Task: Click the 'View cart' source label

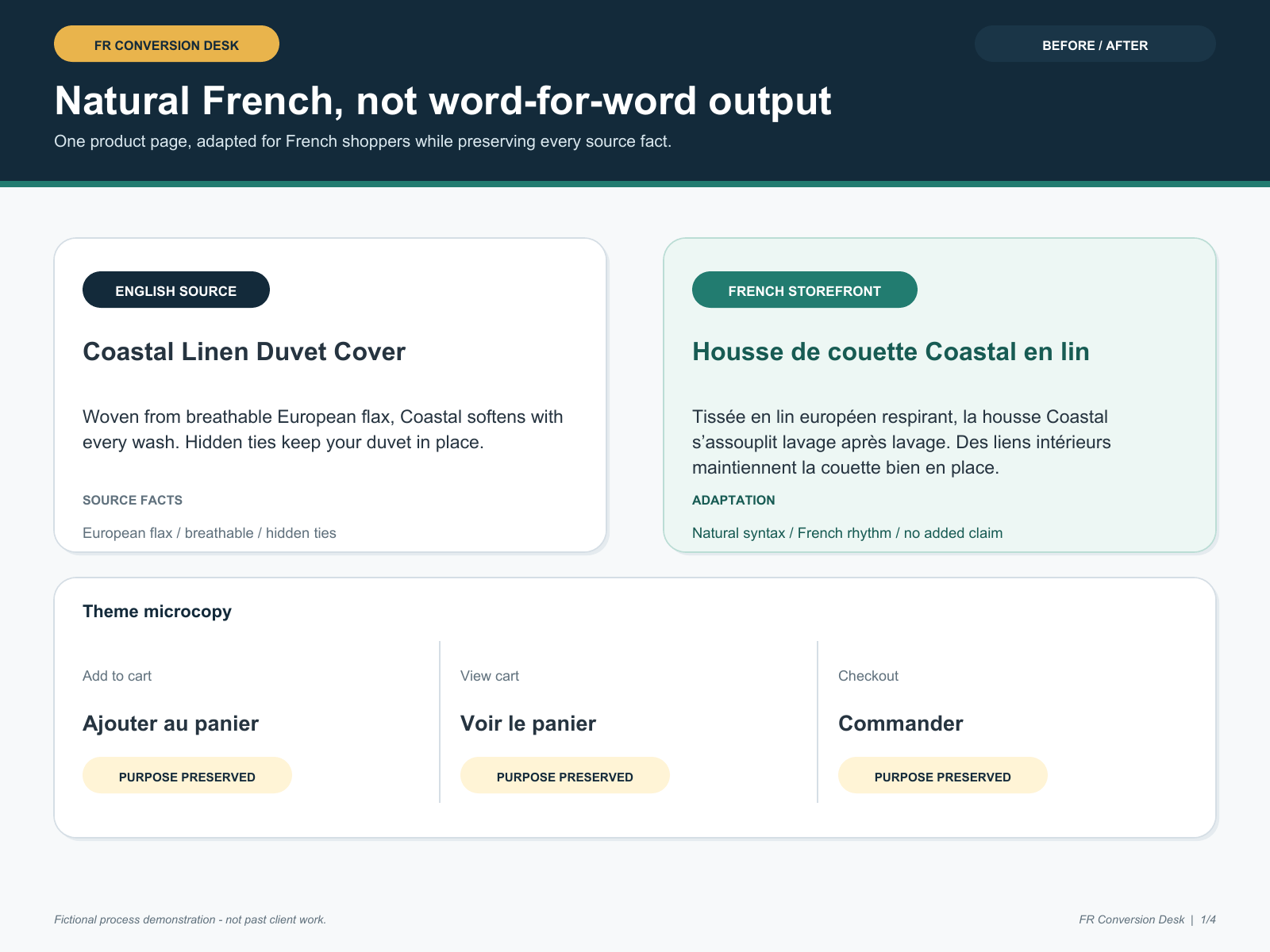Action: click(490, 676)
